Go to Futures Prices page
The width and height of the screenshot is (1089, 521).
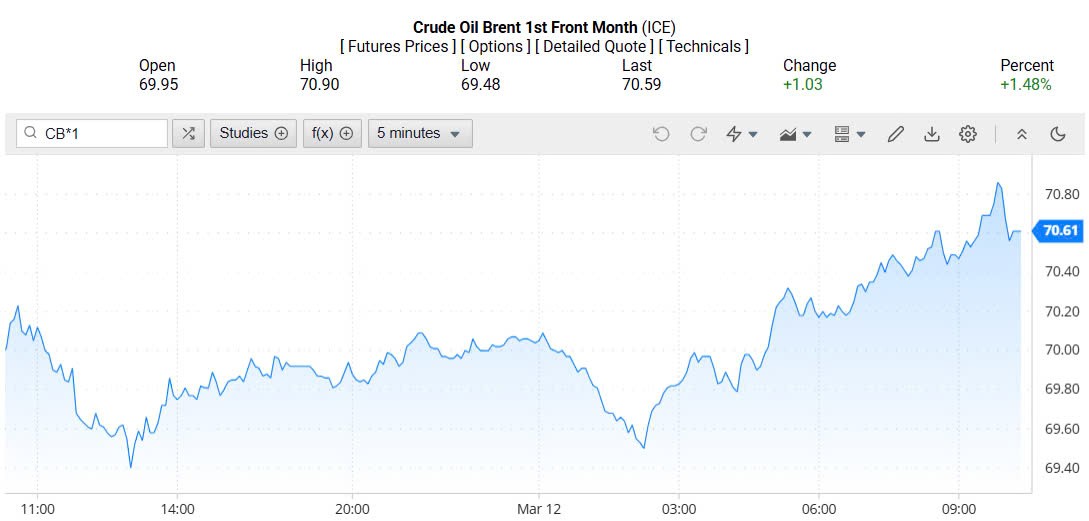point(398,47)
